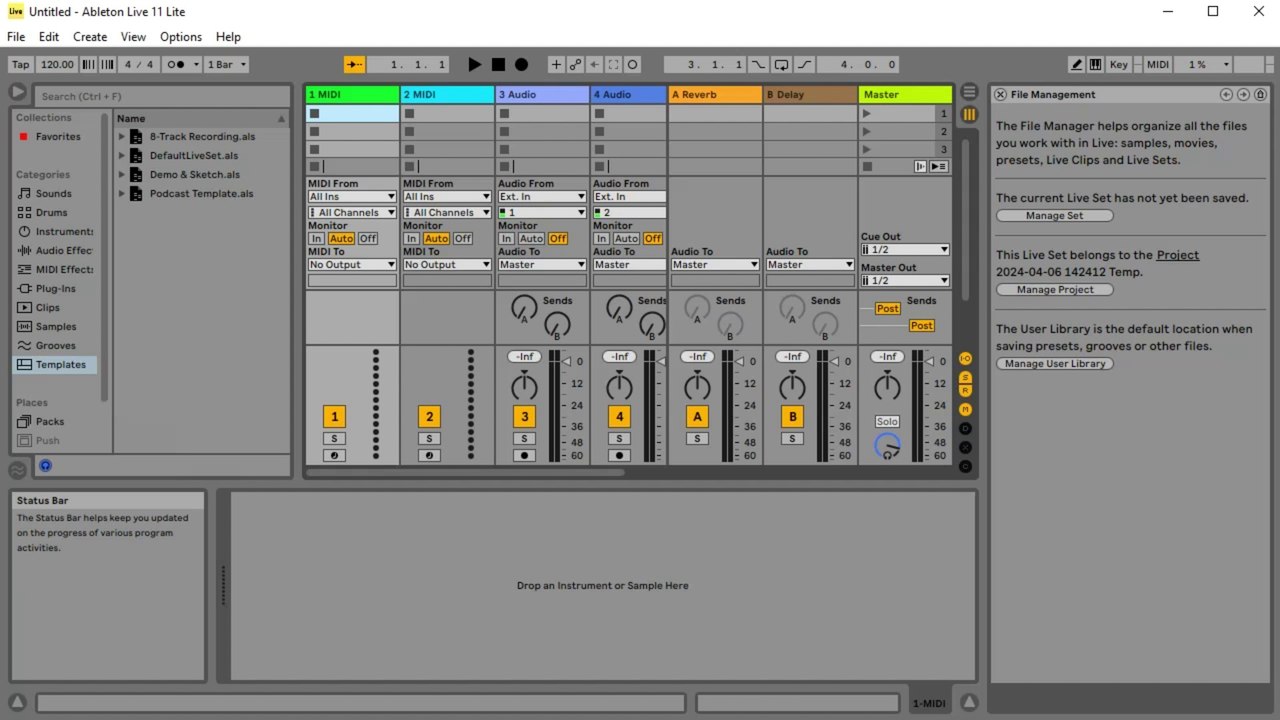Click Manage Project button
The width and height of the screenshot is (1280, 720).
(x=1054, y=290)
